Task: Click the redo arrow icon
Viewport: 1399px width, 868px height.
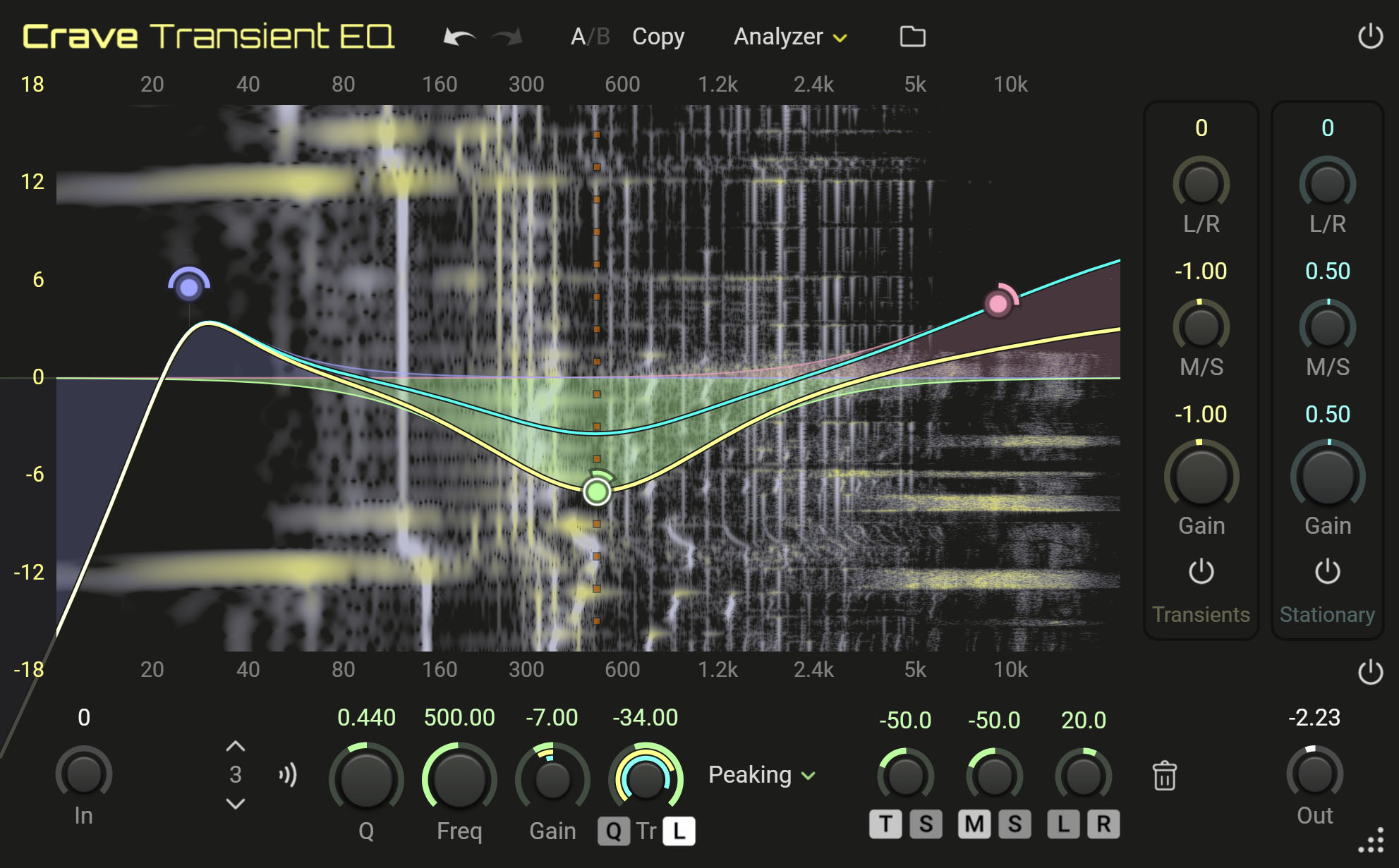Action: pyautogui.click(x=507, y=37)
